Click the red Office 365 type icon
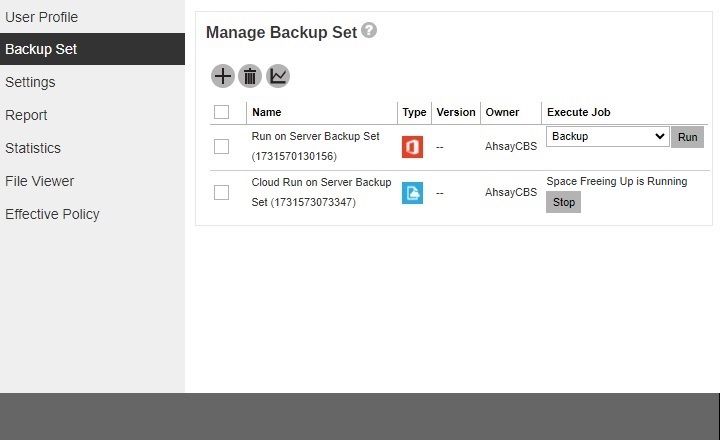720x440 pixels. pyautogui.click(x=412, y=147)
